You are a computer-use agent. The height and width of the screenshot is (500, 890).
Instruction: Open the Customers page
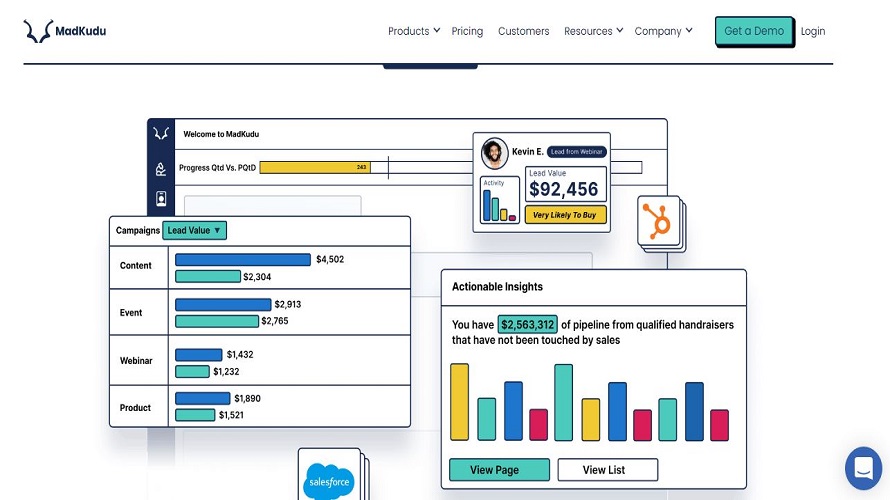coord(523,31)
